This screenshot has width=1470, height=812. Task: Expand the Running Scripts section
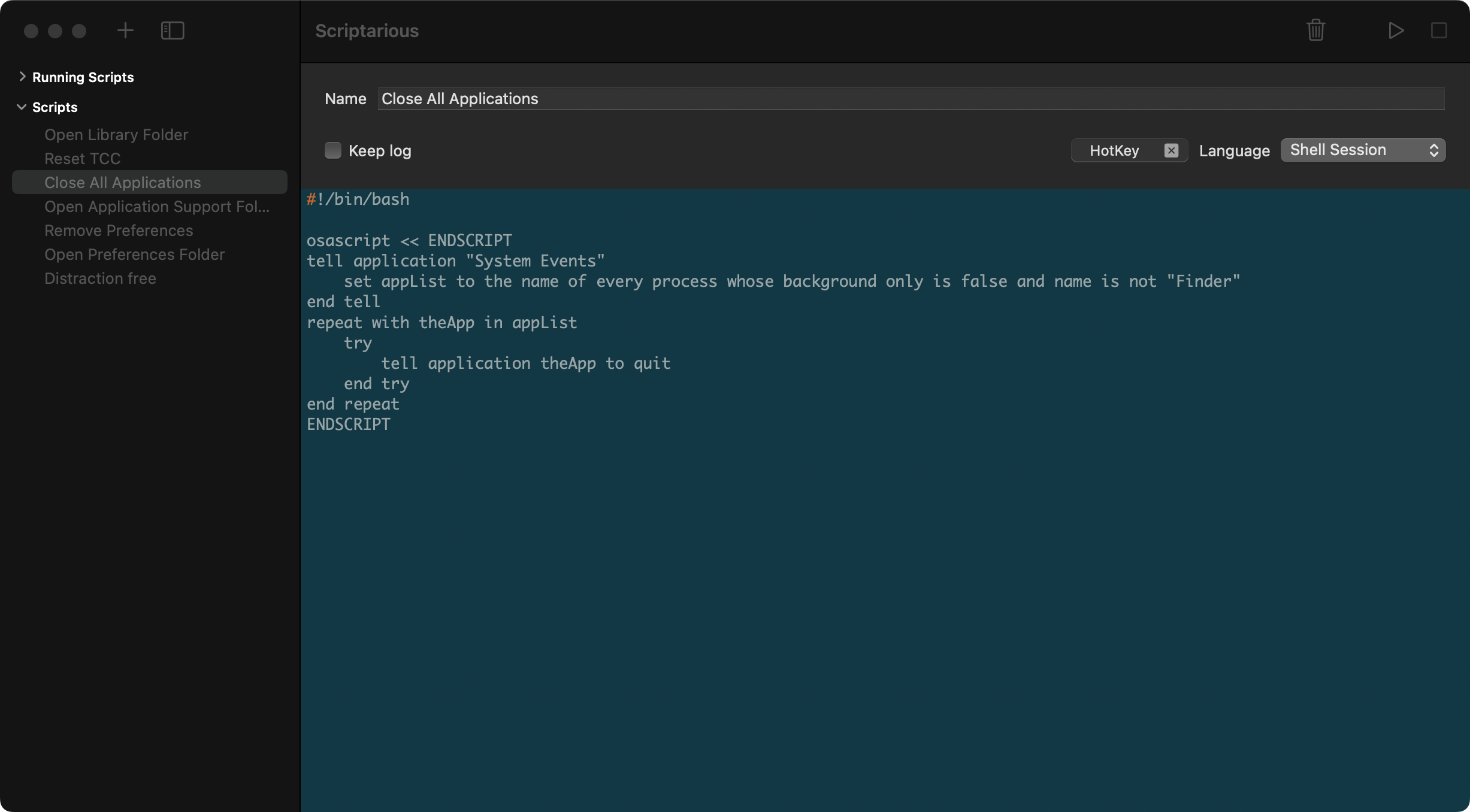coord(22,77)
